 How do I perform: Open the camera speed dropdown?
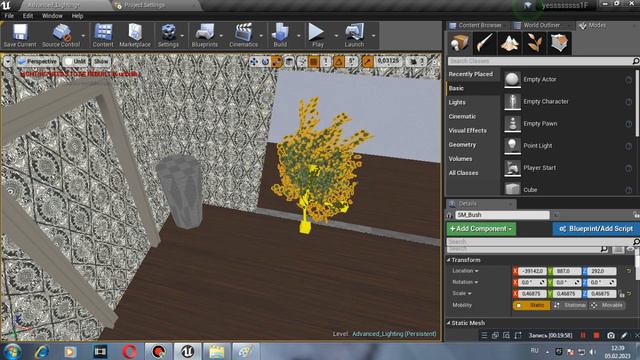pyautogui.click(x=417, y=62)
